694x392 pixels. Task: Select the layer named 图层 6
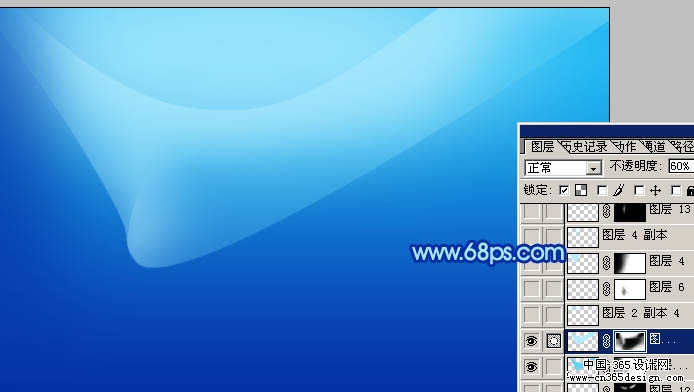point(667,287)
